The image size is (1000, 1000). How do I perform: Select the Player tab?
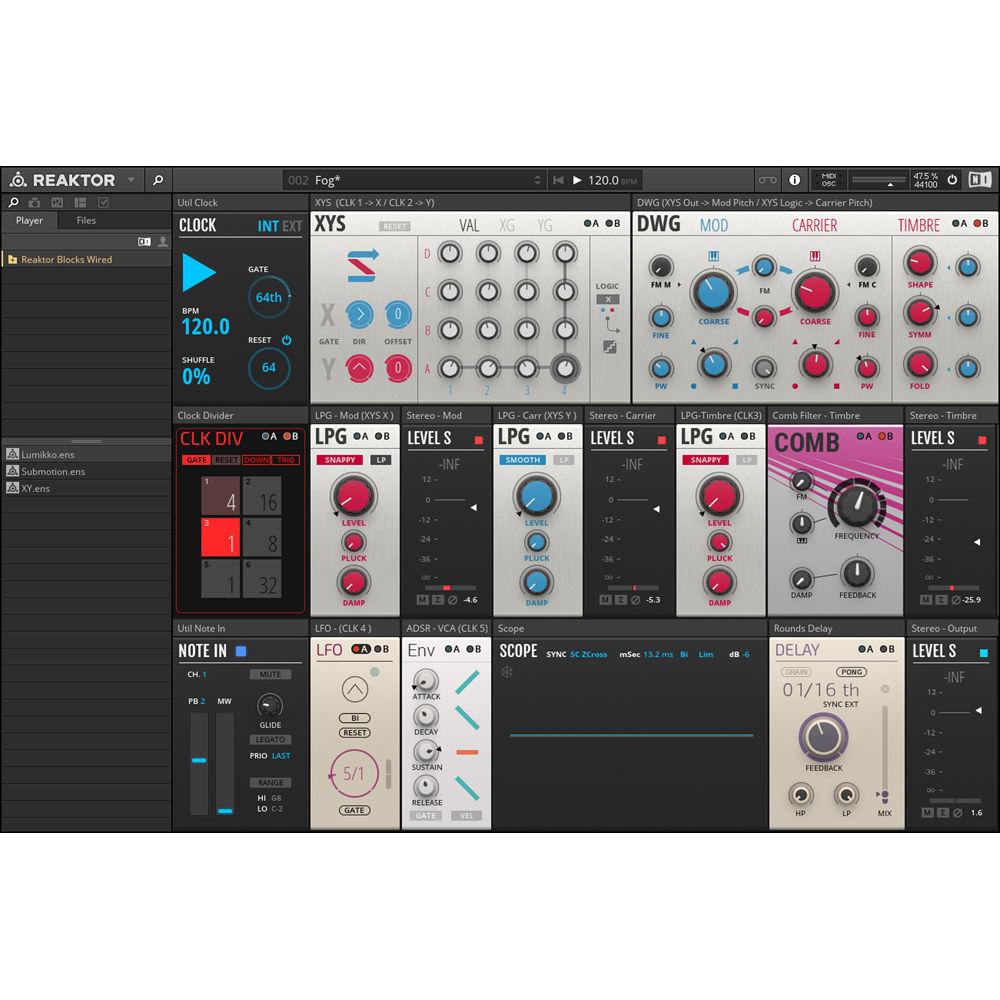pyautogui.click(x=29, y=220)
